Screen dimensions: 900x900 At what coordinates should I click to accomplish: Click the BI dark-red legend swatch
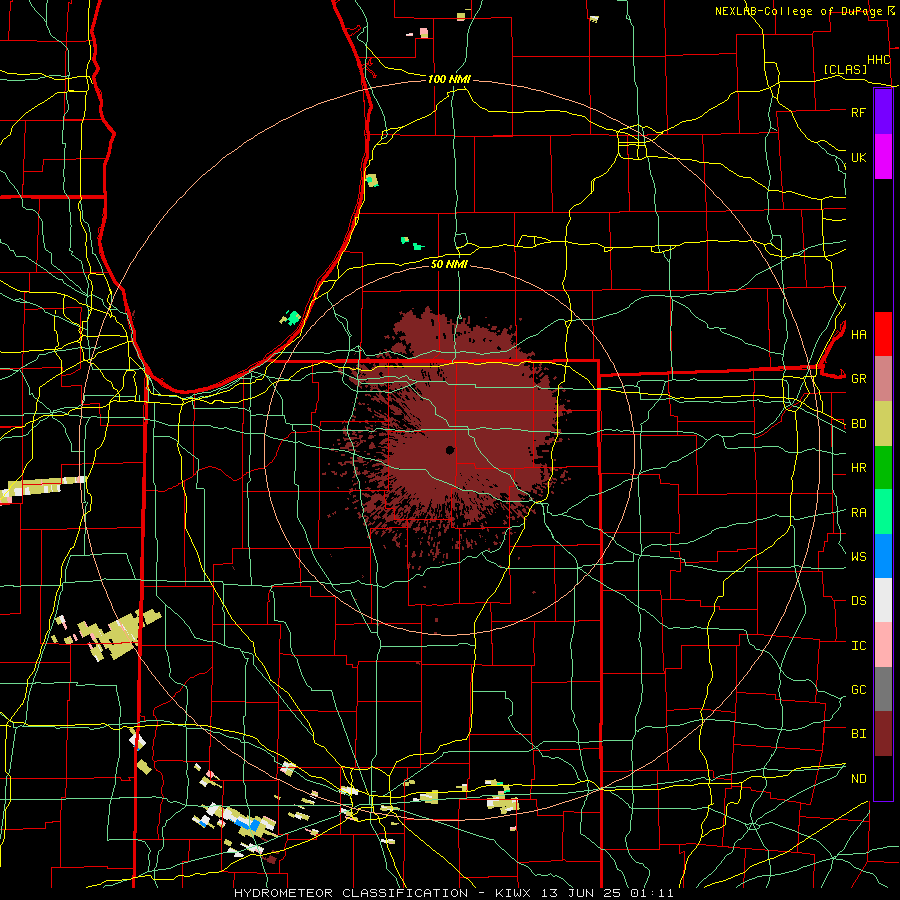(883, 734)
